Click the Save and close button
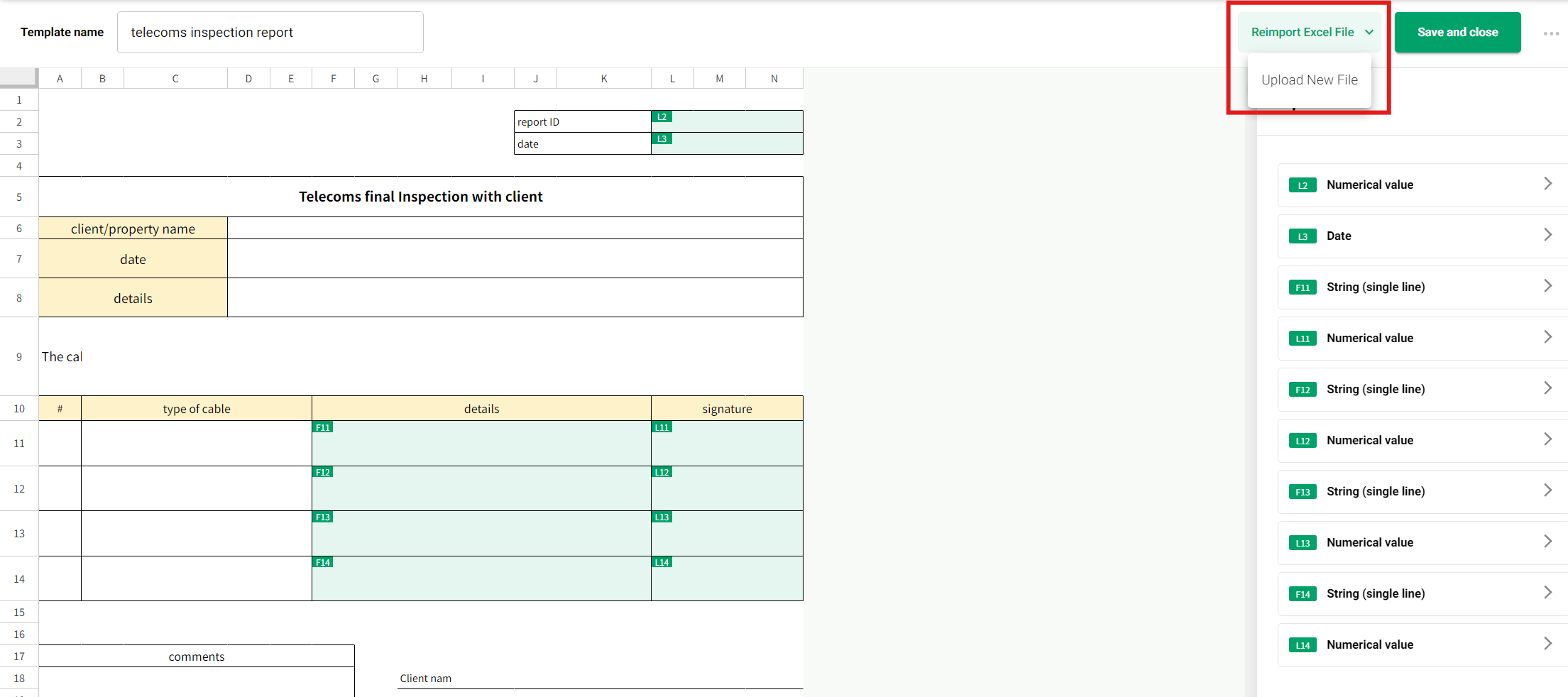Screen dimensions: 1568x697 coord(1457,33)
